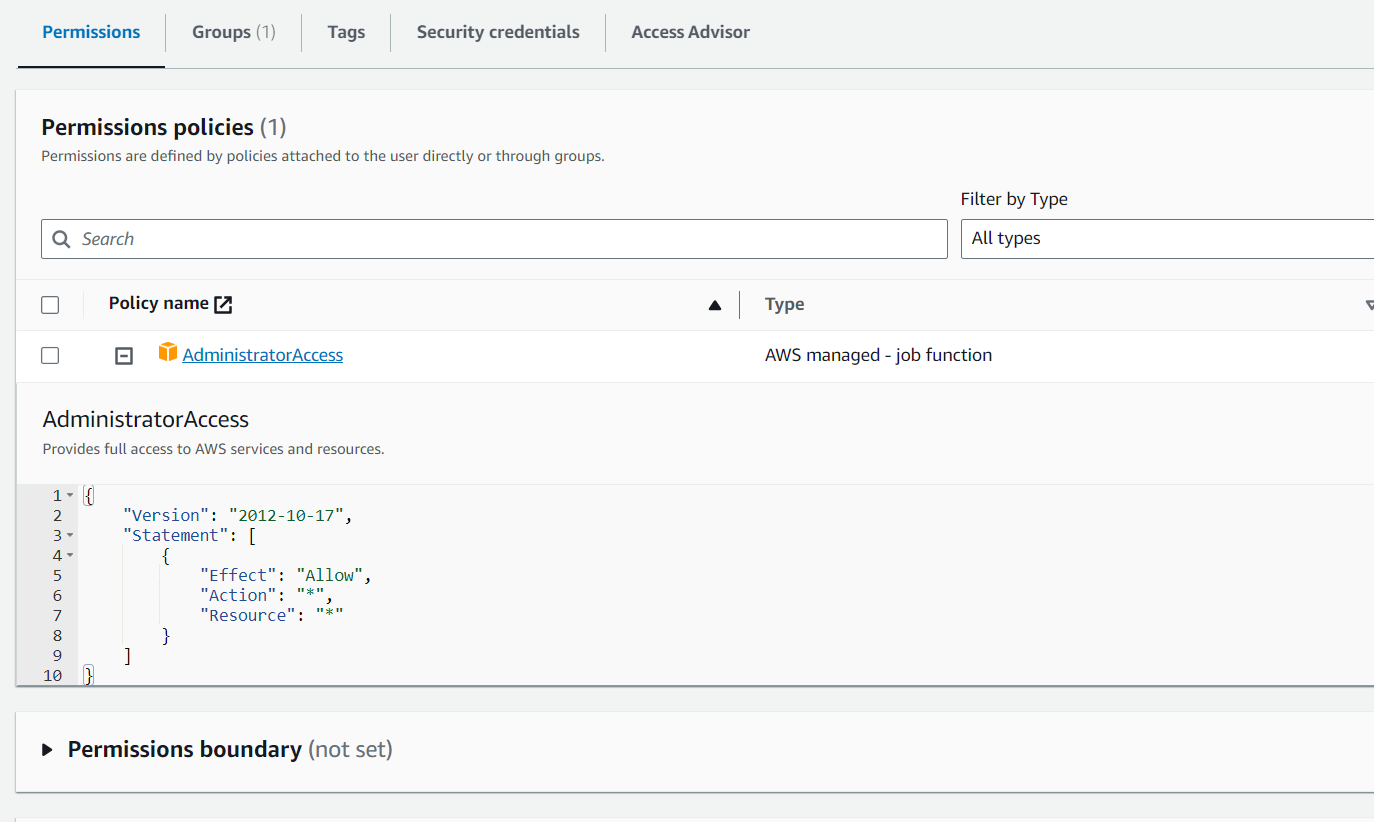1374x822 pixels.
Task: Click the Type column header
Action: click(x=785, y=304)
